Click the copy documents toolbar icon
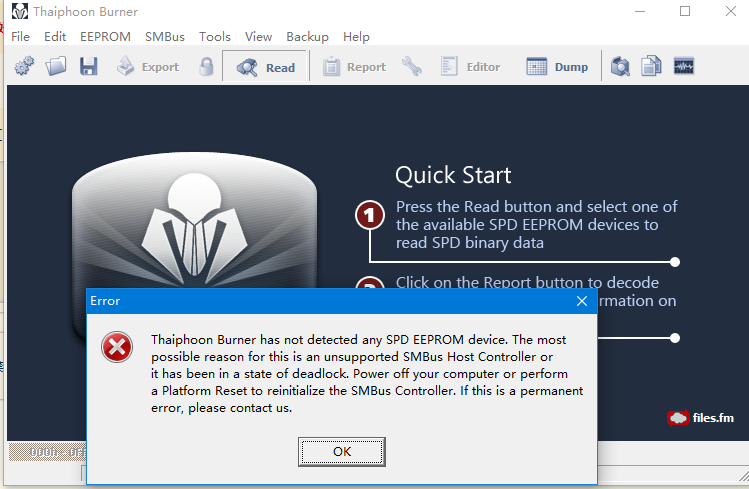 pyautogui.click(x=652, y=66)
